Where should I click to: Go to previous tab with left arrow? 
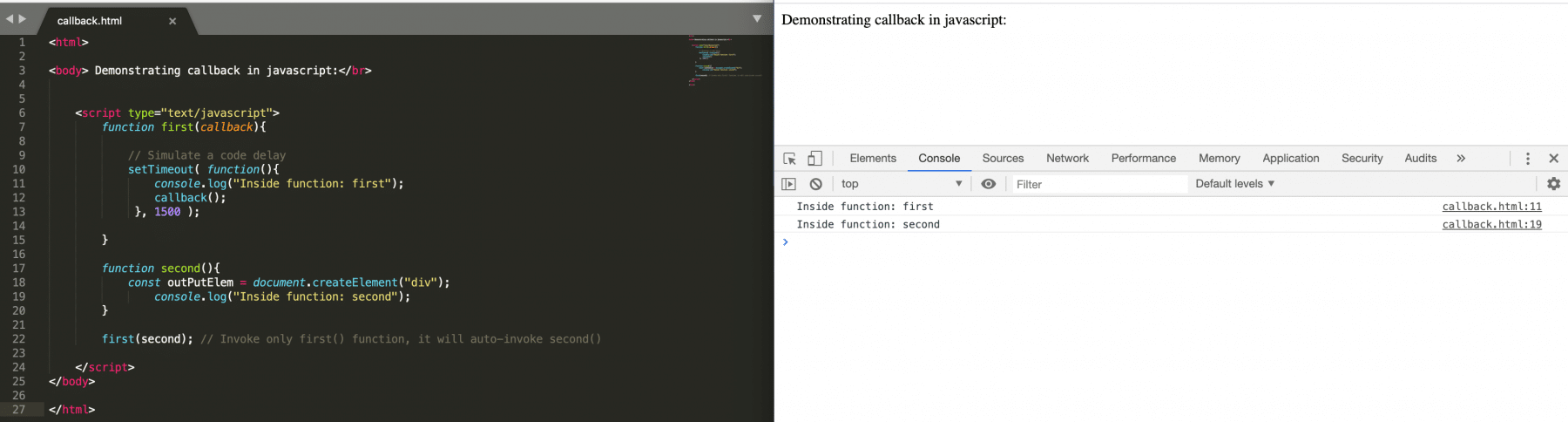click(x=10, y=18)
